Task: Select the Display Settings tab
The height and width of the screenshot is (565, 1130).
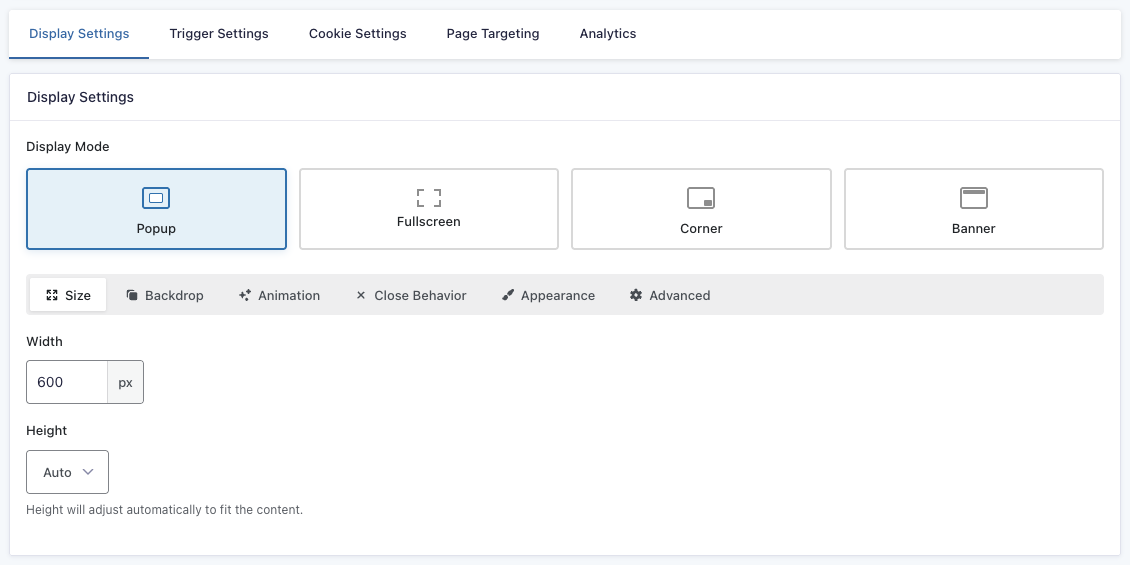Action: tap(79, 33)
